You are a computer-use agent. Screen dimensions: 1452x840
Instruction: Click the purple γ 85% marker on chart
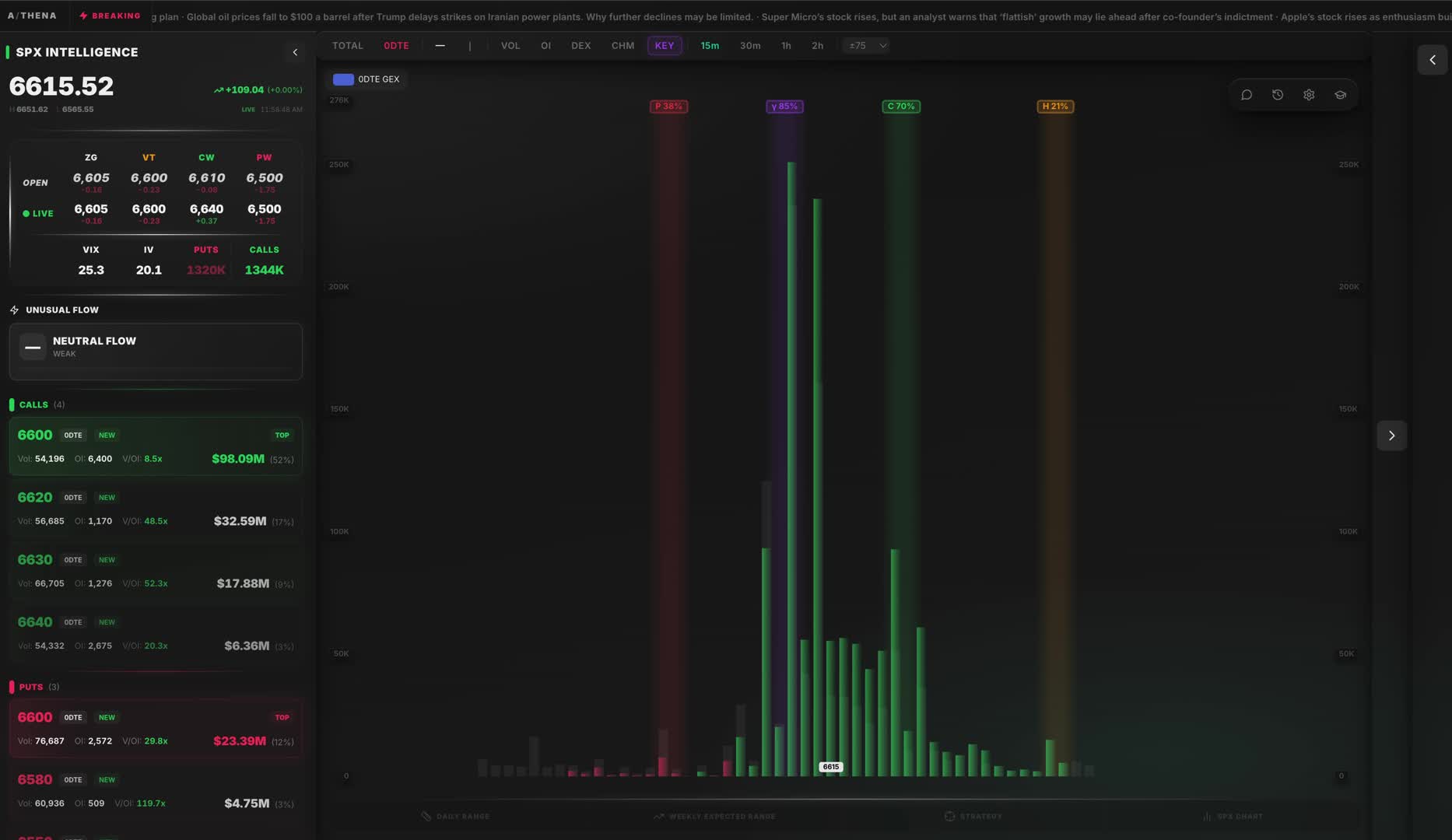point(784,106)
